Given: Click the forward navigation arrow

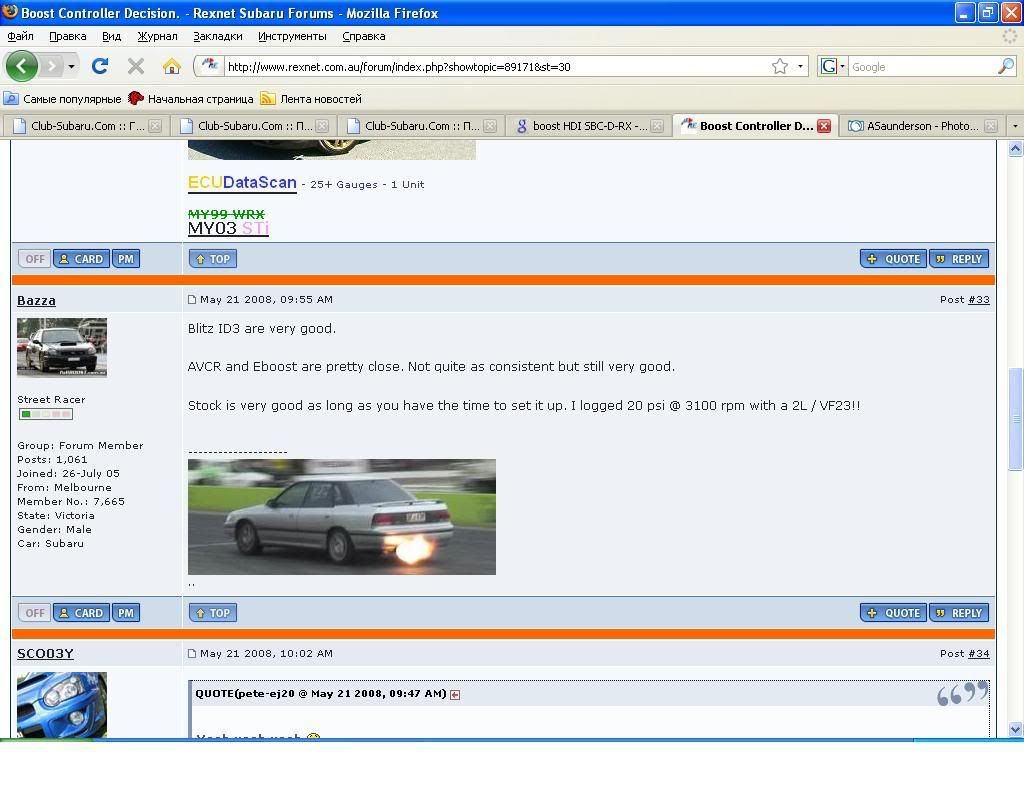Looking at the screenshot, I should pyautogui.click(x=52, y=66).
